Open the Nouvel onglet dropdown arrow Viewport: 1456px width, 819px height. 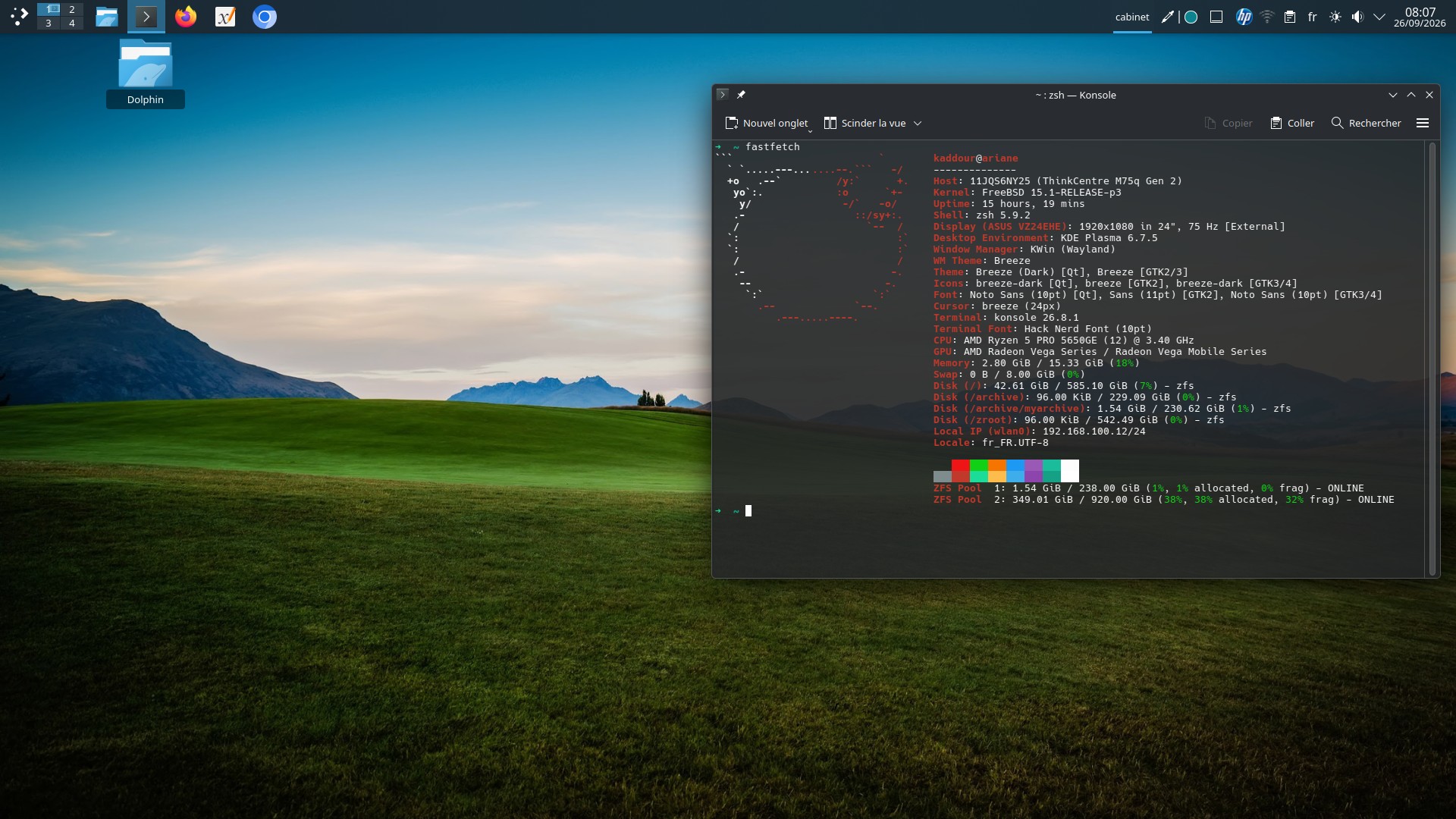pyautogui.click(x=810, y=130)
